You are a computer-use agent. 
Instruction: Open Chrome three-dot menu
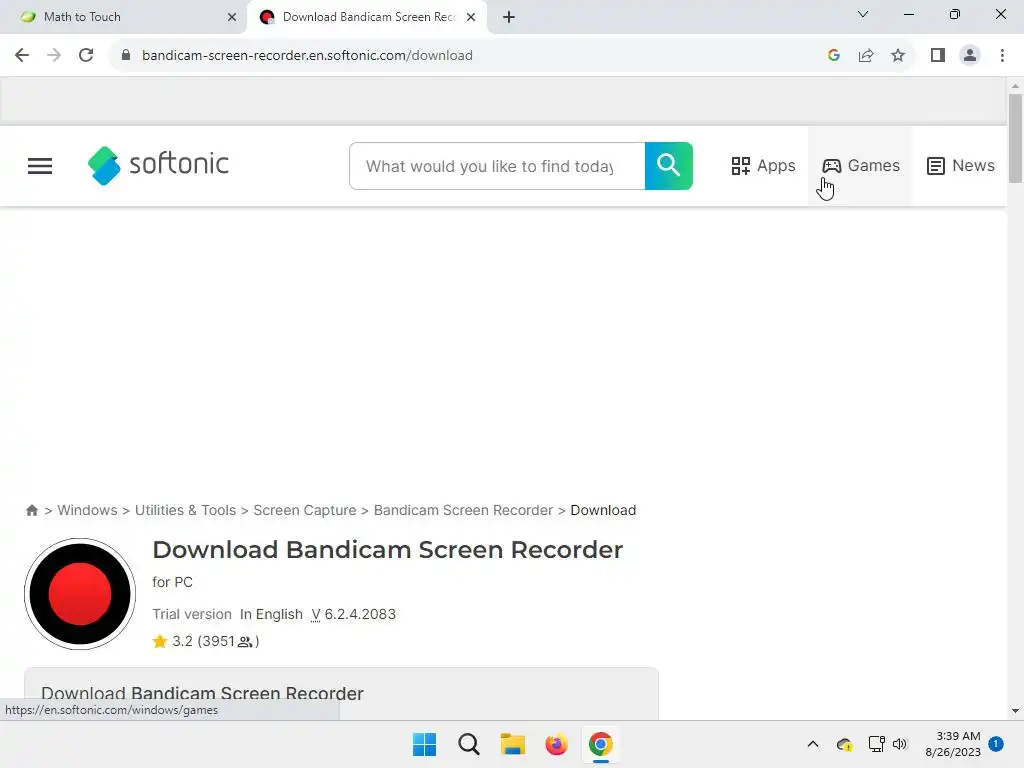[1002, 56]
